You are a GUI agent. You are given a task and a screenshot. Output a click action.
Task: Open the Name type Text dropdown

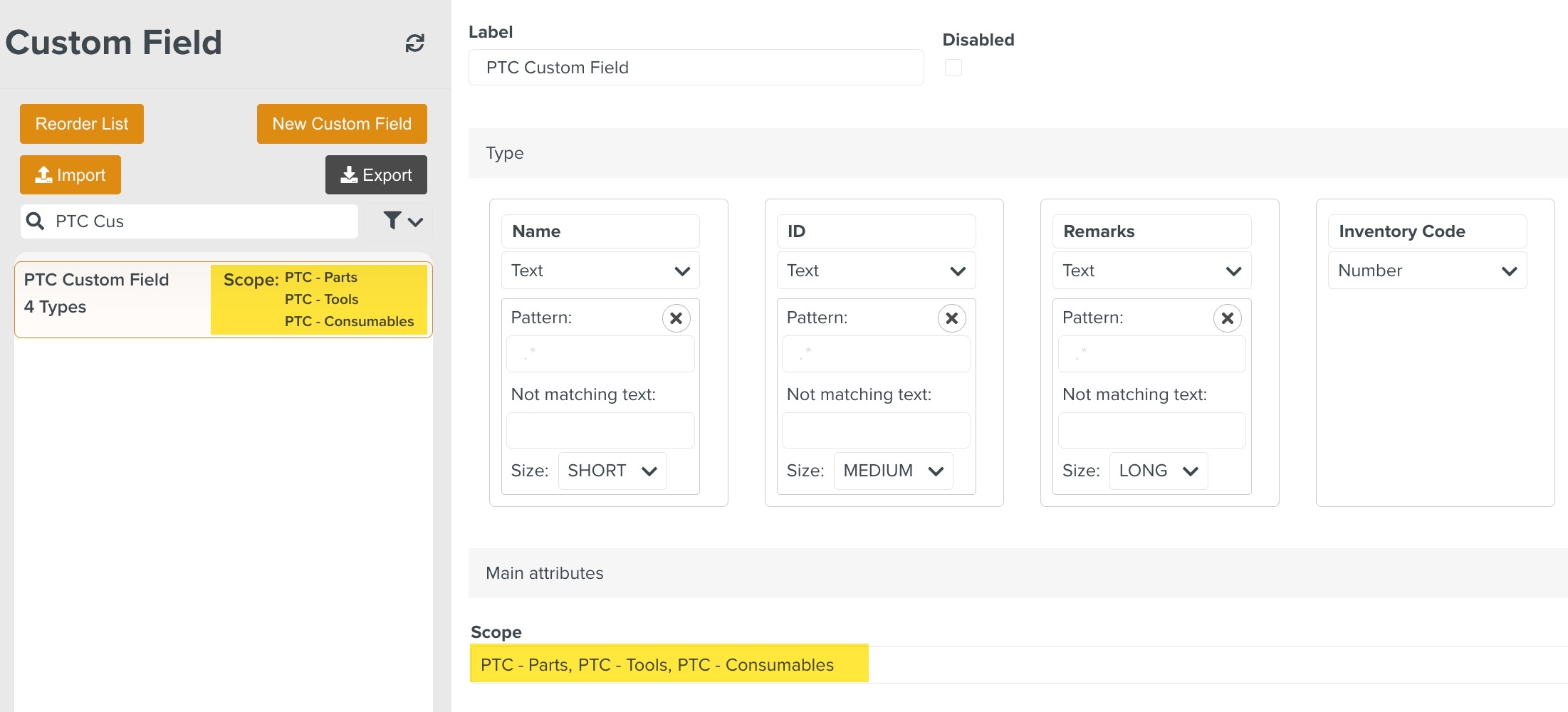tap(600, 271)
